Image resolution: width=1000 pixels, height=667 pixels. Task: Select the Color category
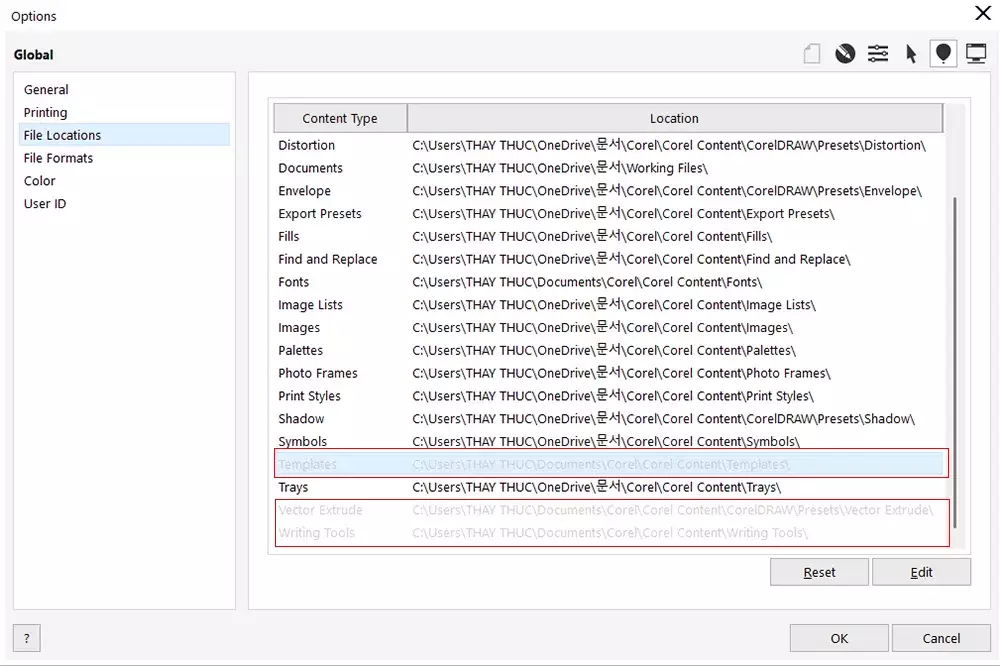click(40, 181)
